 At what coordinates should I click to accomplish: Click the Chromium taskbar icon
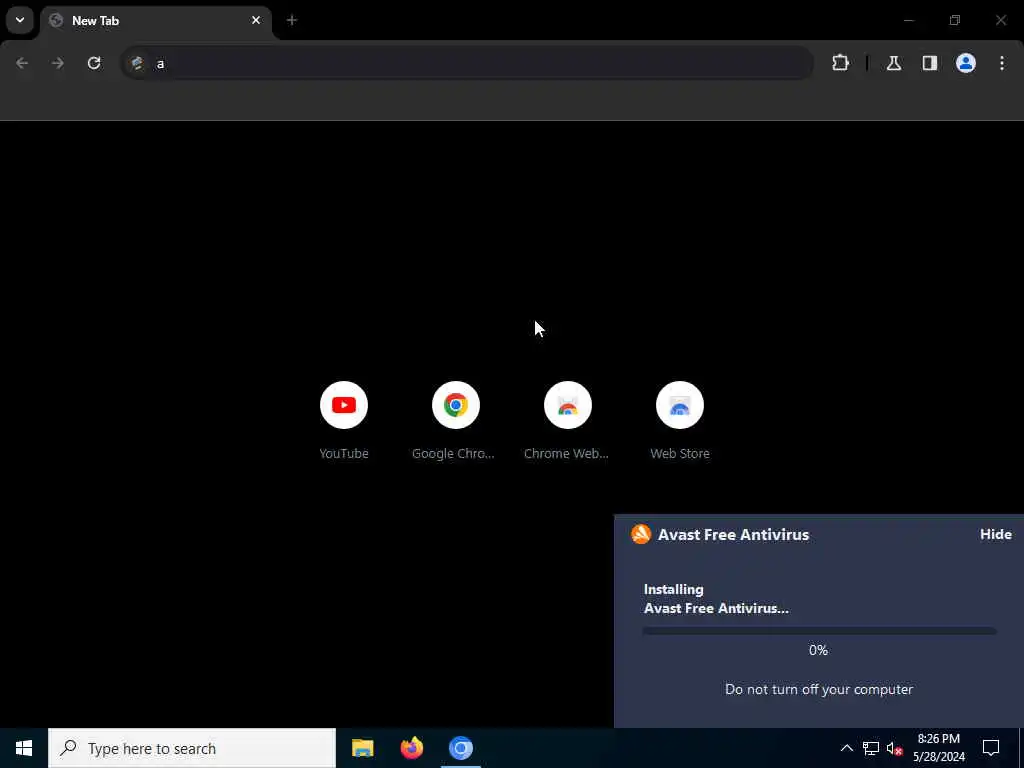click(x=460, y=748)
